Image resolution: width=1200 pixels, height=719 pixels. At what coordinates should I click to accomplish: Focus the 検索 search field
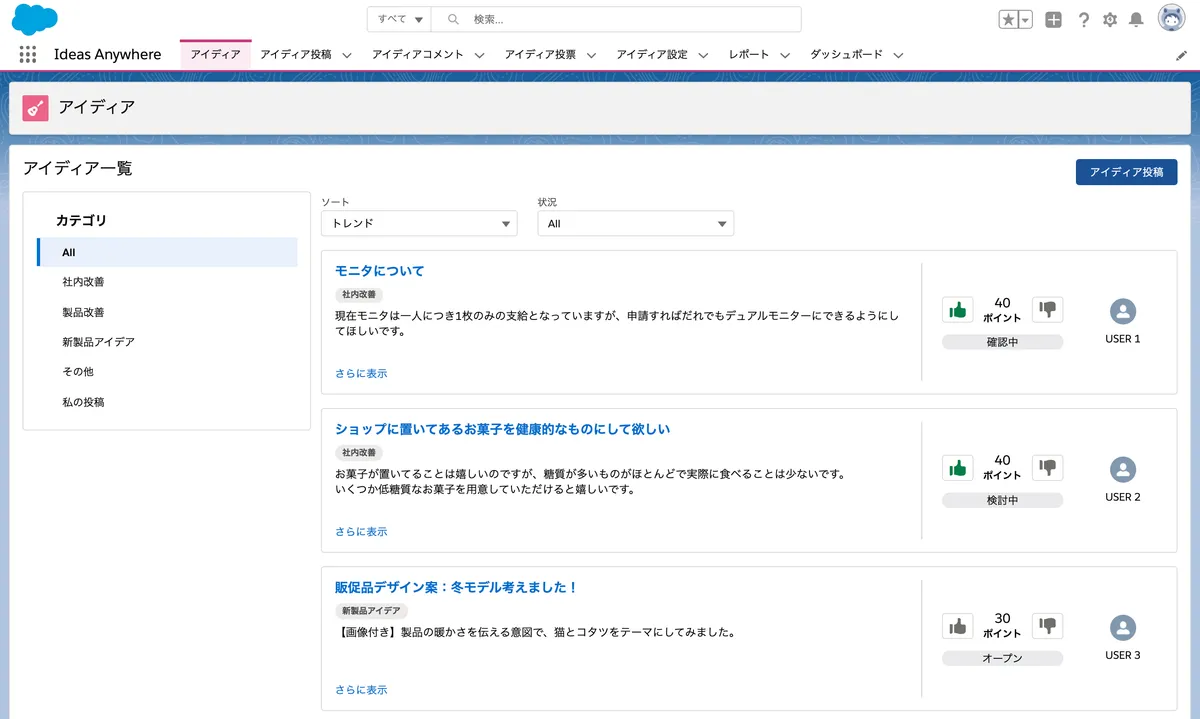tap(616, 20)
